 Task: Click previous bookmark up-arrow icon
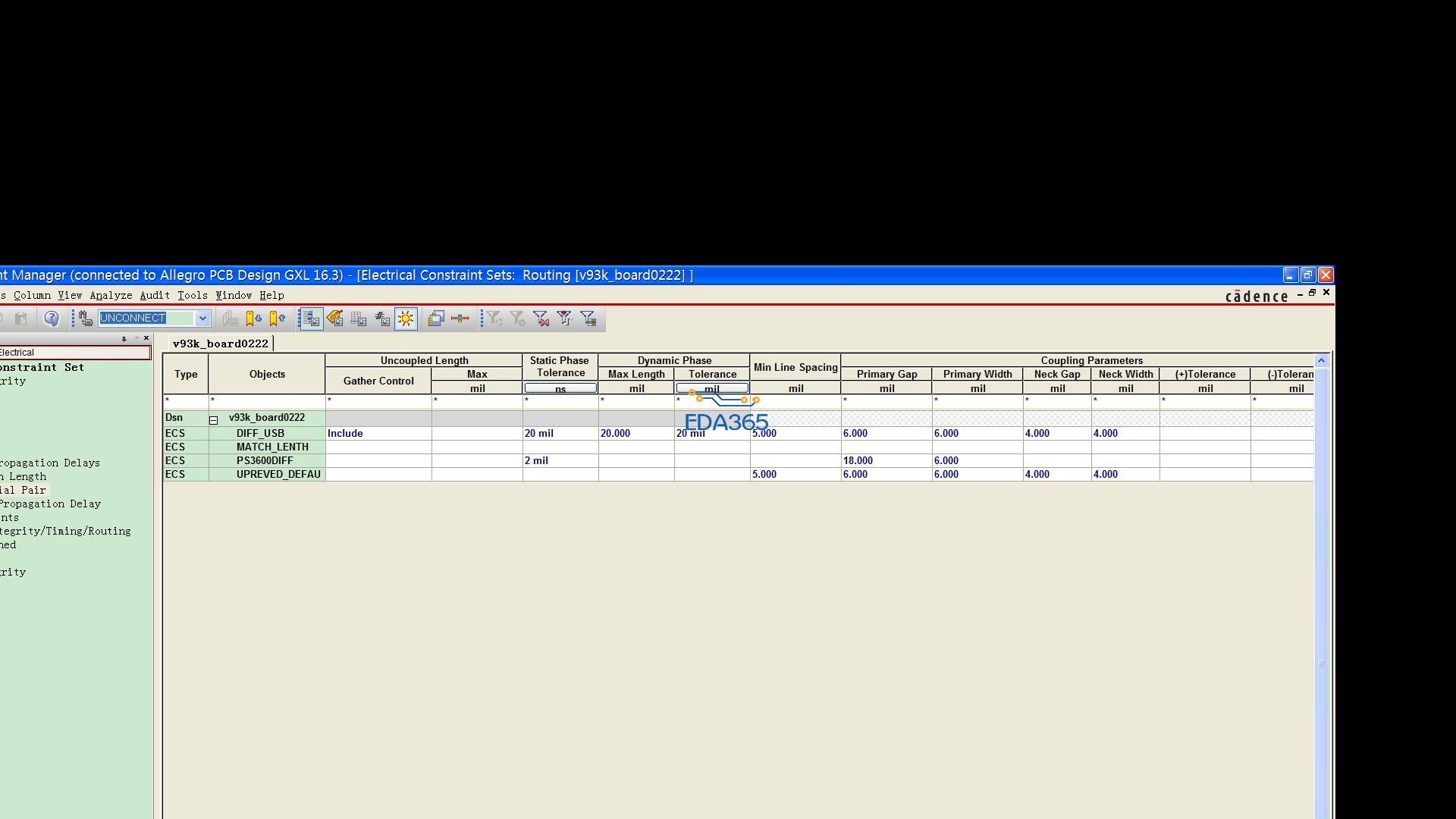click(x=278, y=318)
